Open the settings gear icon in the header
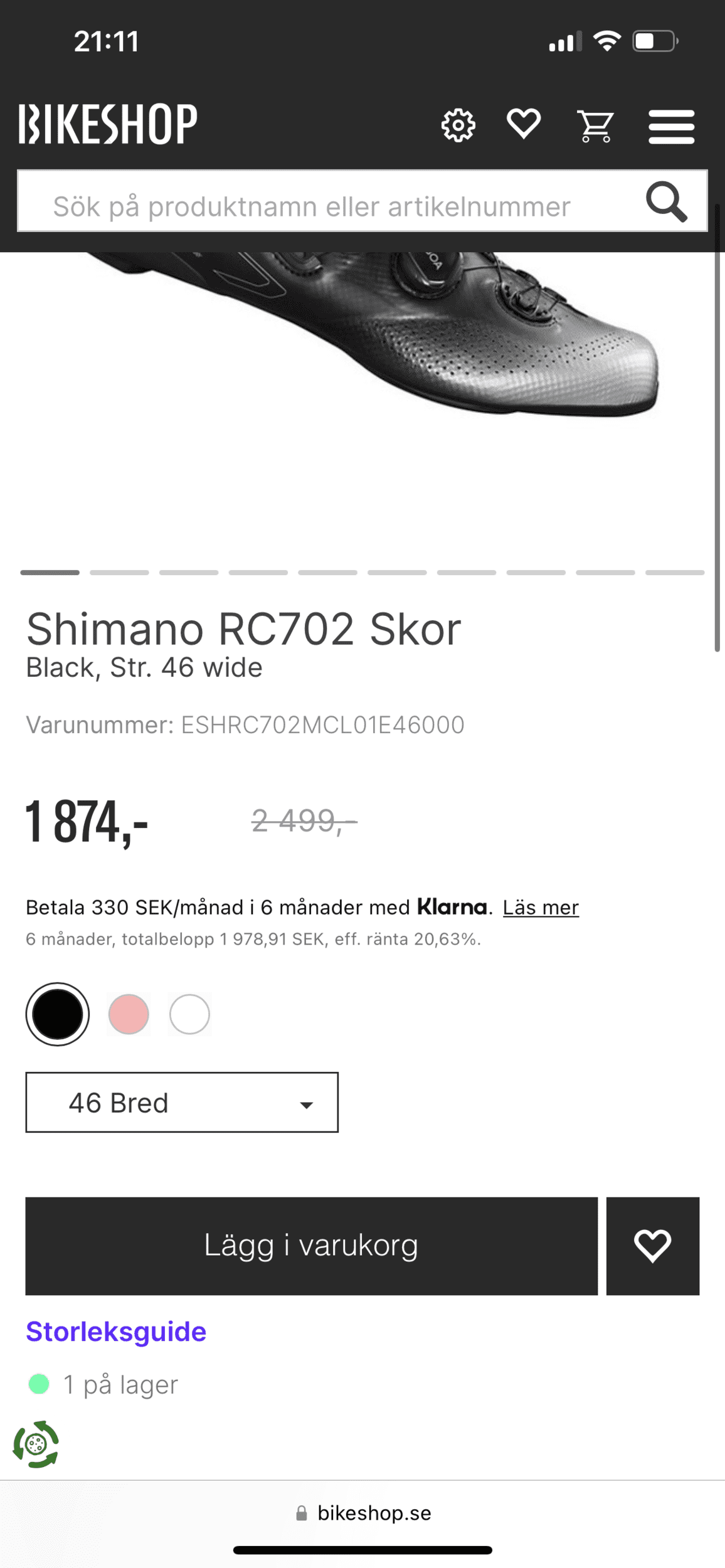 (x=458, y=125)
